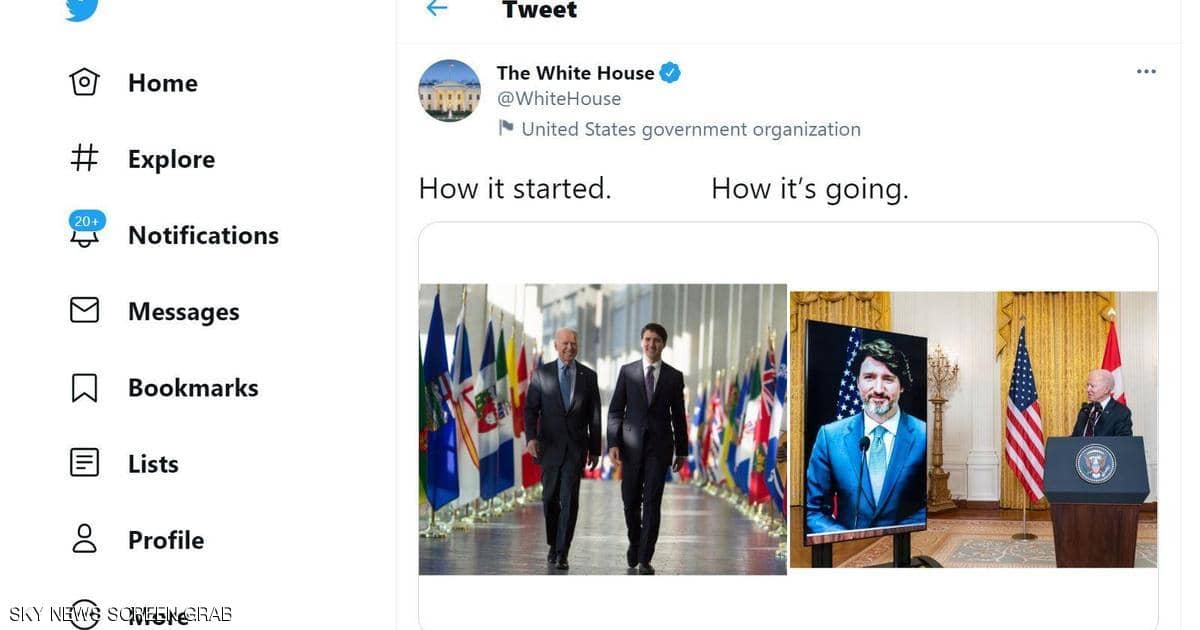Click The White House account name
1200x630 pixels.
pyautogui.click(x=575, y=73)
